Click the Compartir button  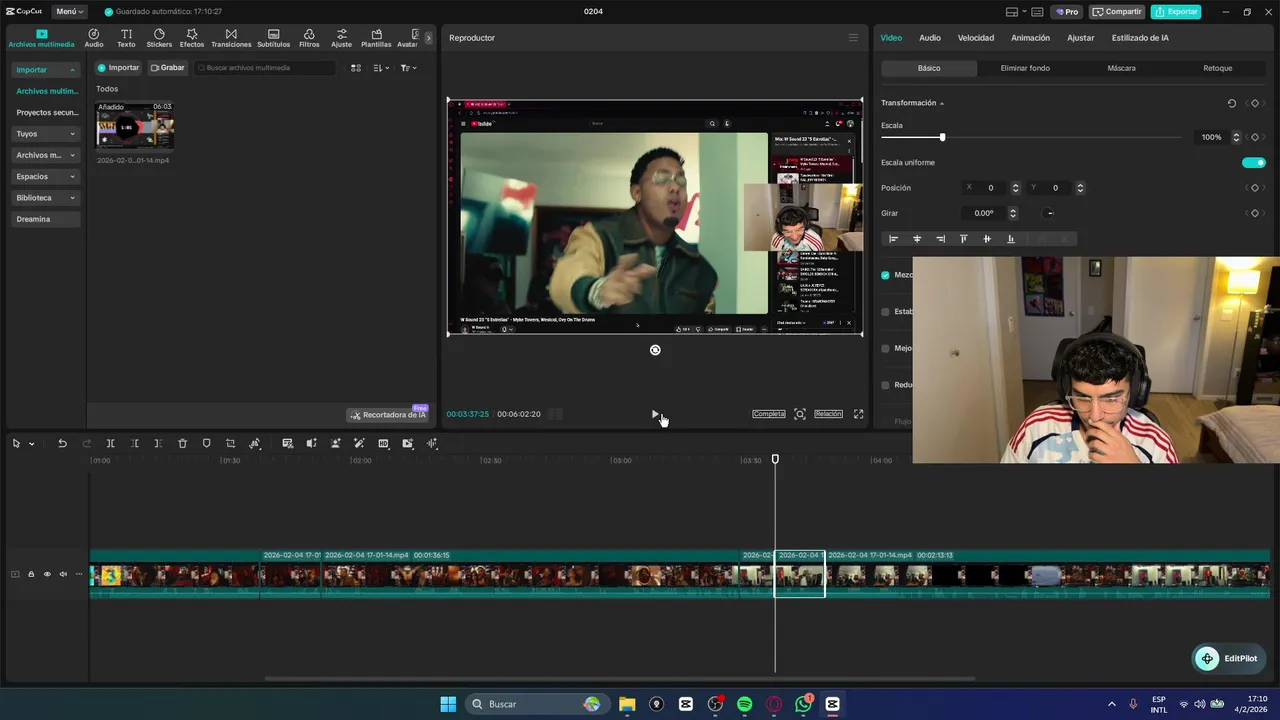pyautogui.click(x=1117, y=12)
